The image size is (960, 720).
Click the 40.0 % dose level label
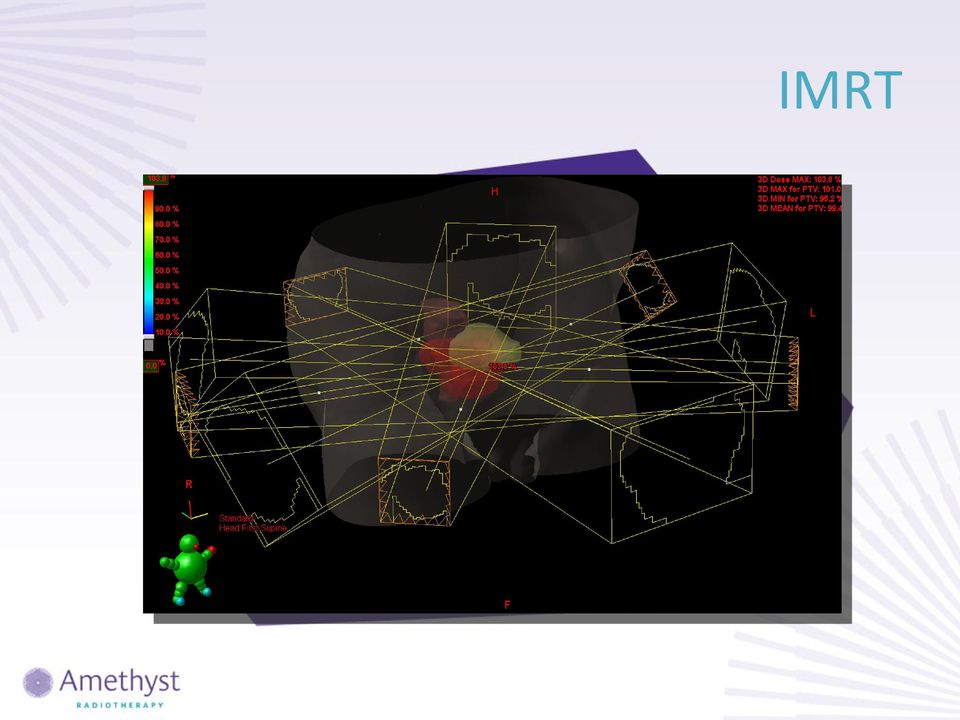tap(167, 286)
